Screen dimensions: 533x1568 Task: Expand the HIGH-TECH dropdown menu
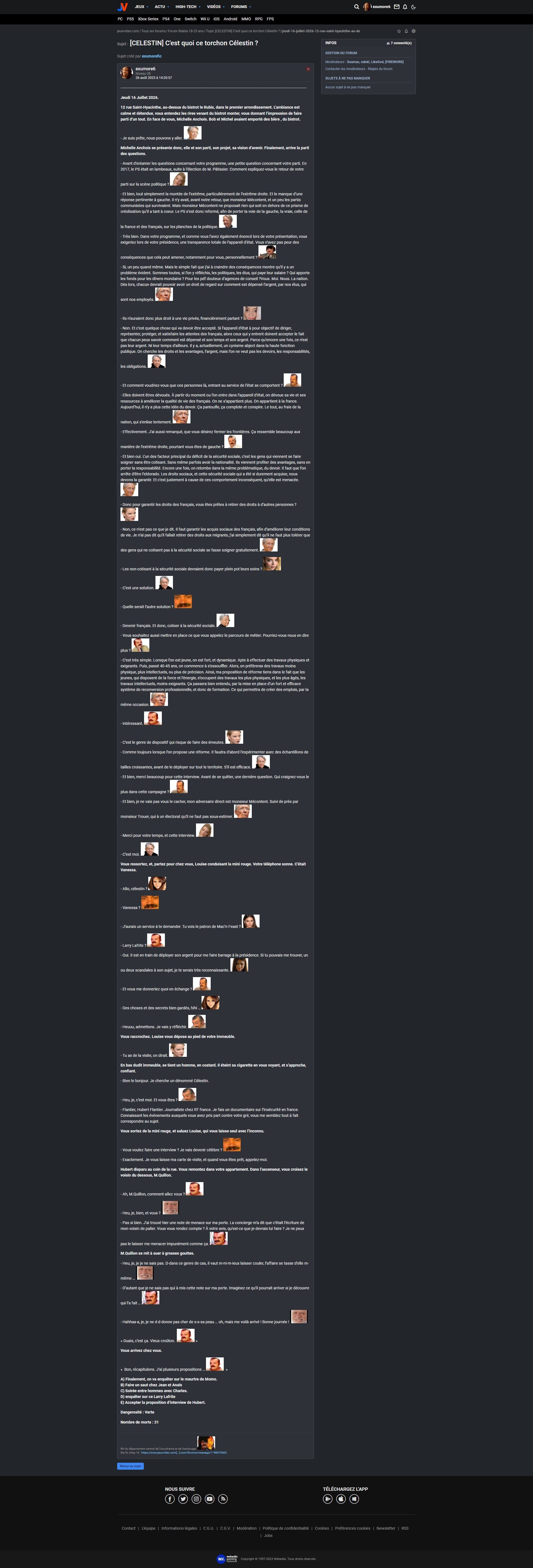pyautogui.click(x=188, y=7)
